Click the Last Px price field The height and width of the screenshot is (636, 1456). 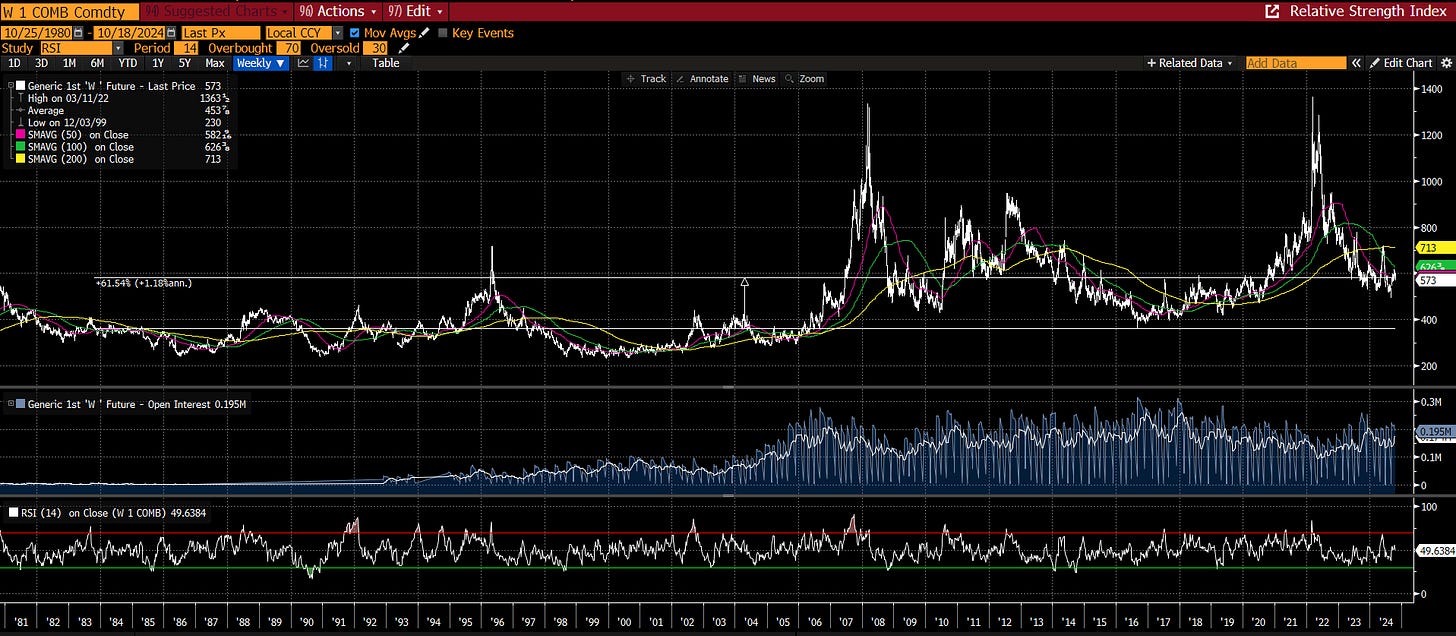point(220,33)
